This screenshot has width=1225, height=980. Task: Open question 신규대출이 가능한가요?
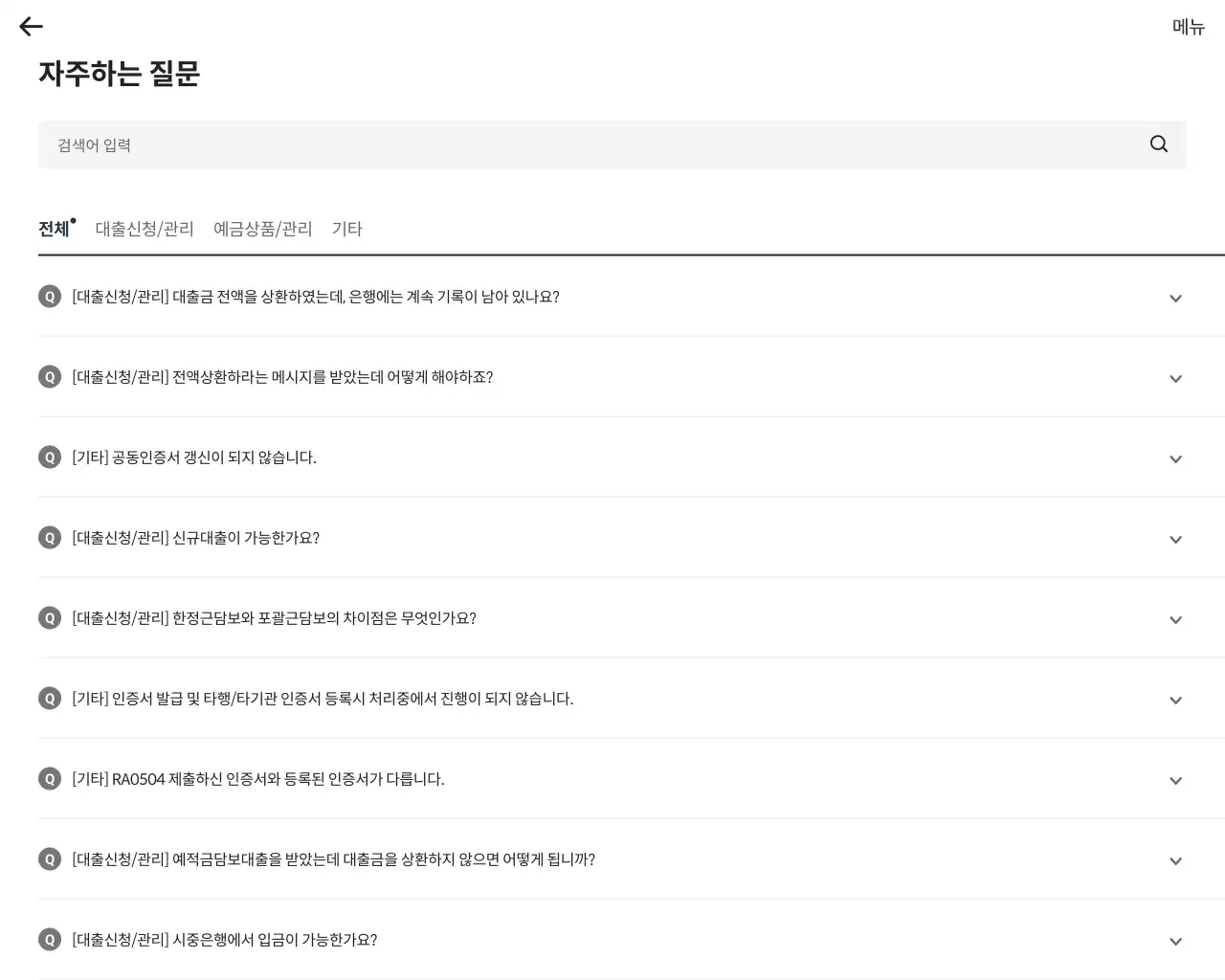tap(196, 538)
